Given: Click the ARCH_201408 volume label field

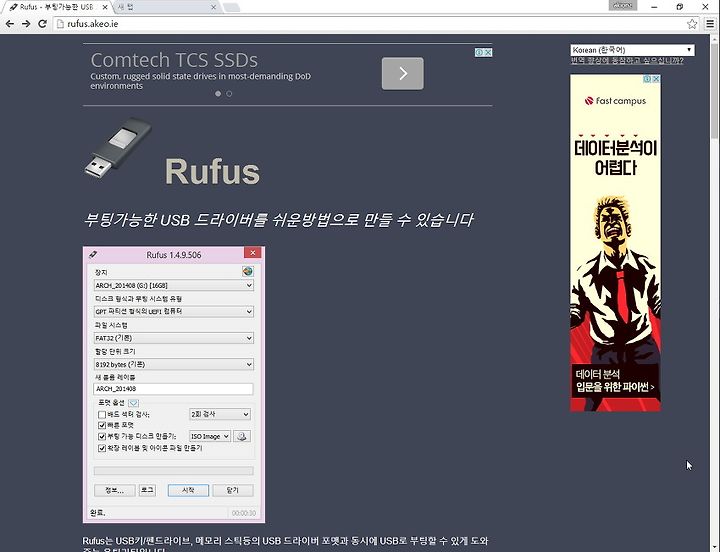Looking at the screenshot, I should point(173,389).
